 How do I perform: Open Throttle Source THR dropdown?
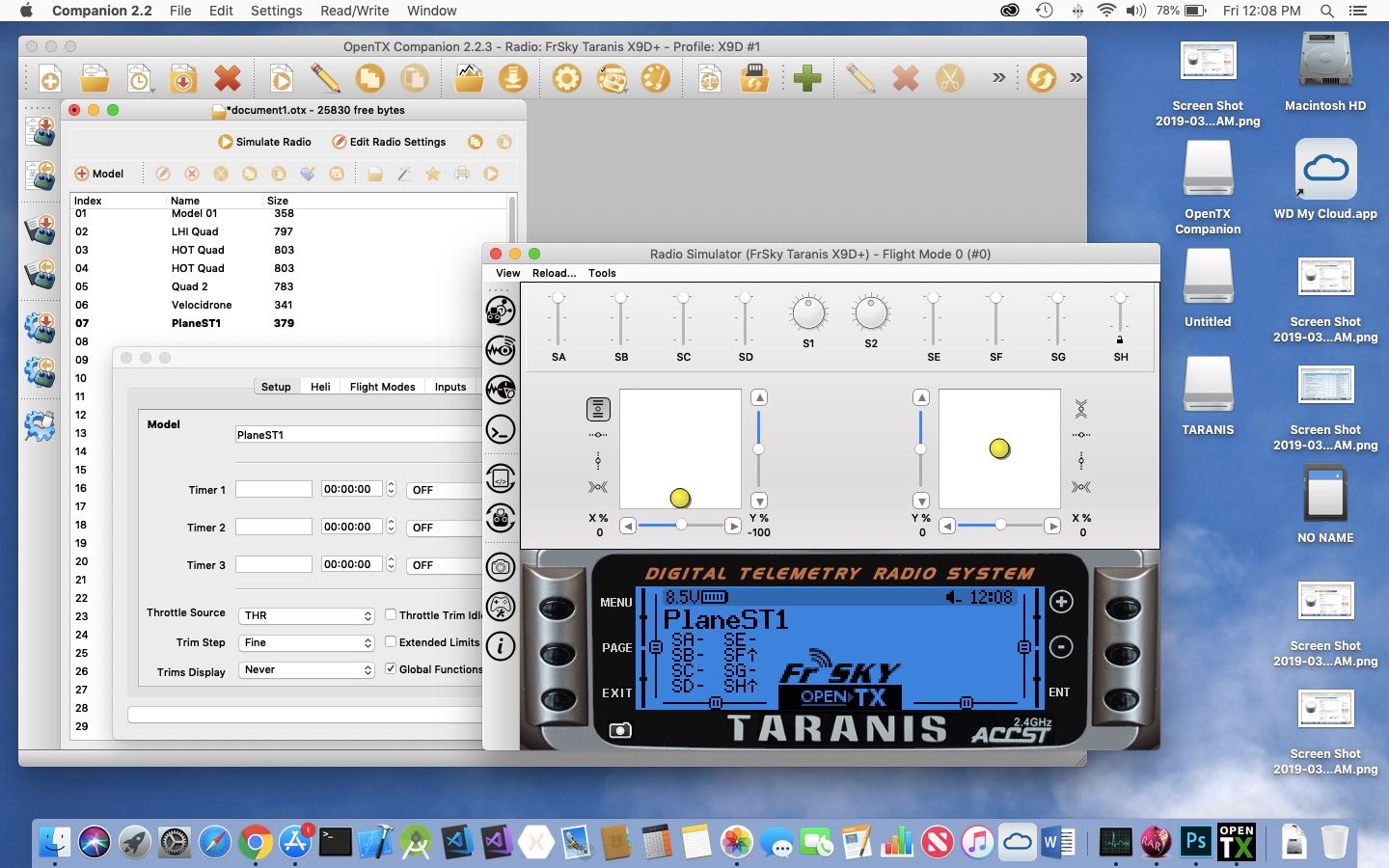click(307, 615)
